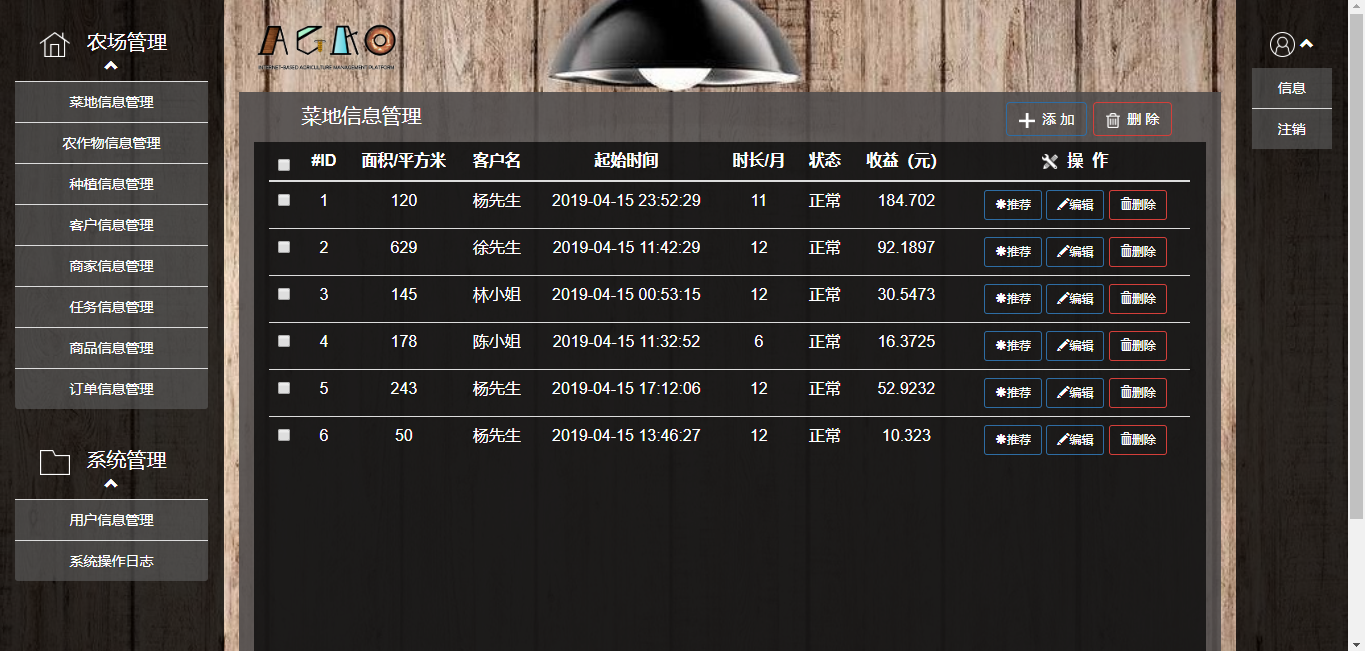The image size is (1365, 651).
Task: Click the 面积/平方米 column header
Action: [x=403, y=161]
